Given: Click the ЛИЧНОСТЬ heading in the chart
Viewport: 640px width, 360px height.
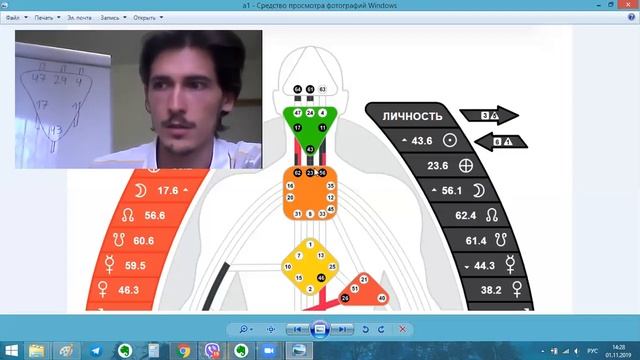Looking at the screenshot, I should (412, 116).
